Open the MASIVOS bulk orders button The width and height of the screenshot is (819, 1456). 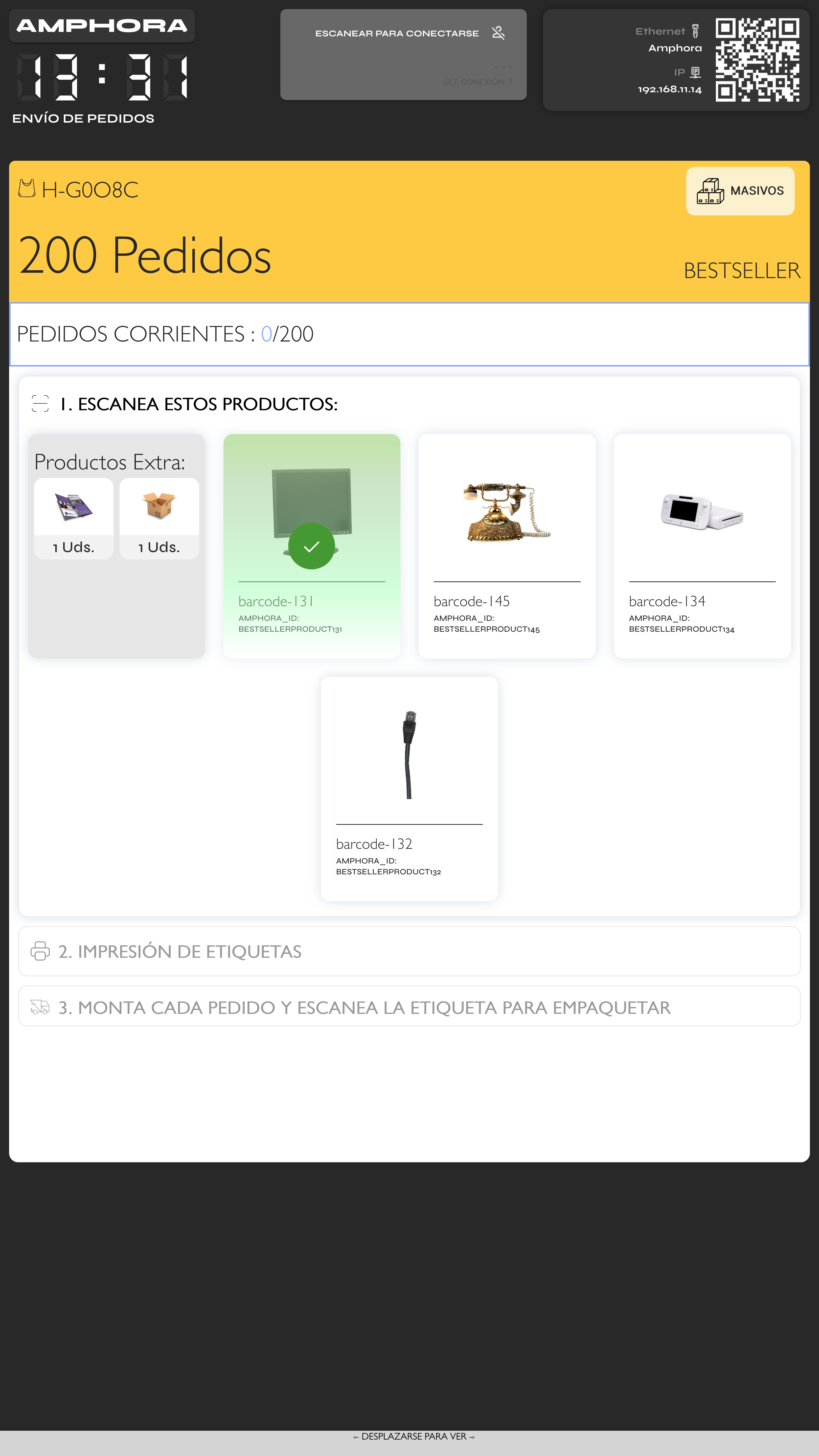coord(740,191)
